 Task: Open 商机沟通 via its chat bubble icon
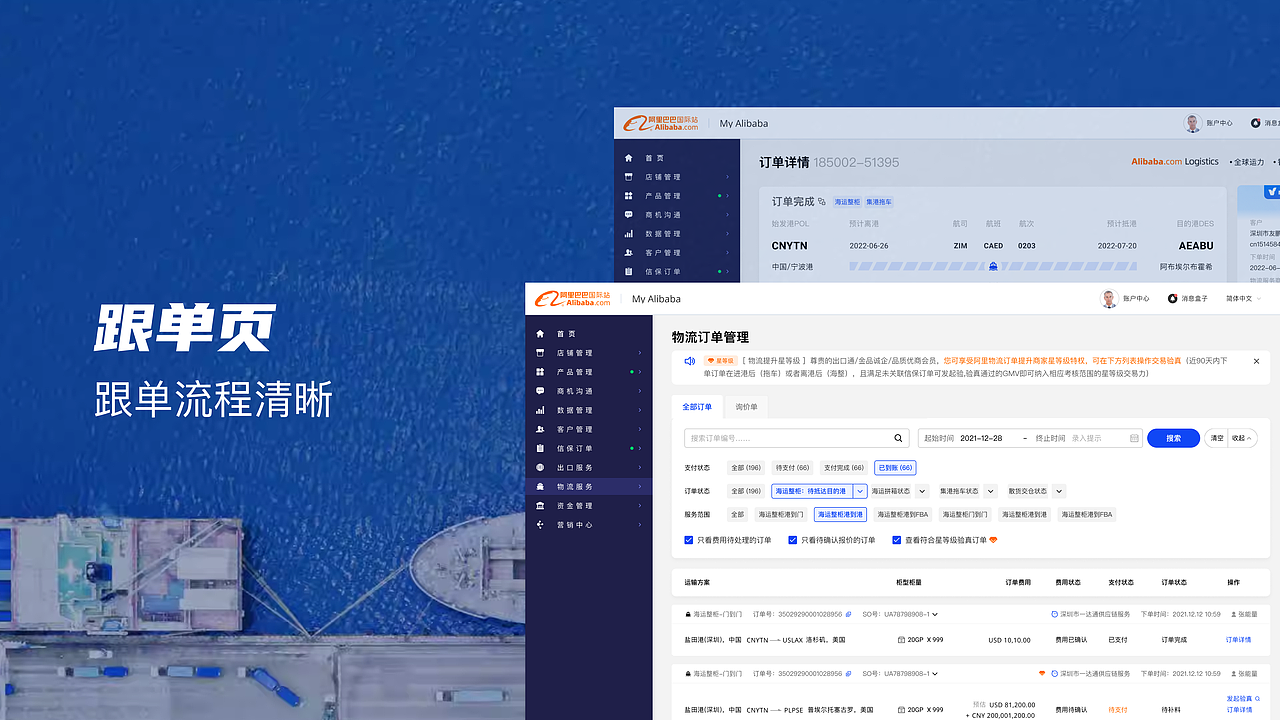(540, 391)
